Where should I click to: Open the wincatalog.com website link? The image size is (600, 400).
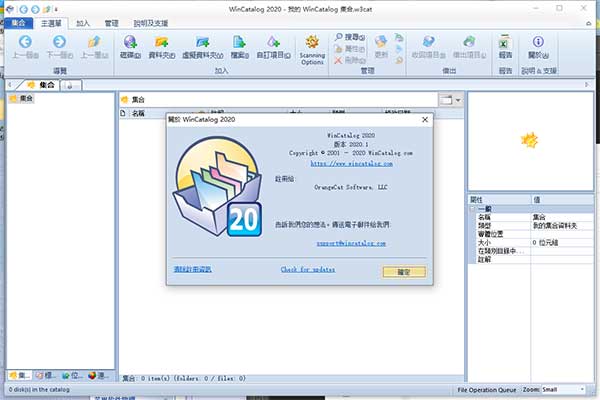(351, 164)
